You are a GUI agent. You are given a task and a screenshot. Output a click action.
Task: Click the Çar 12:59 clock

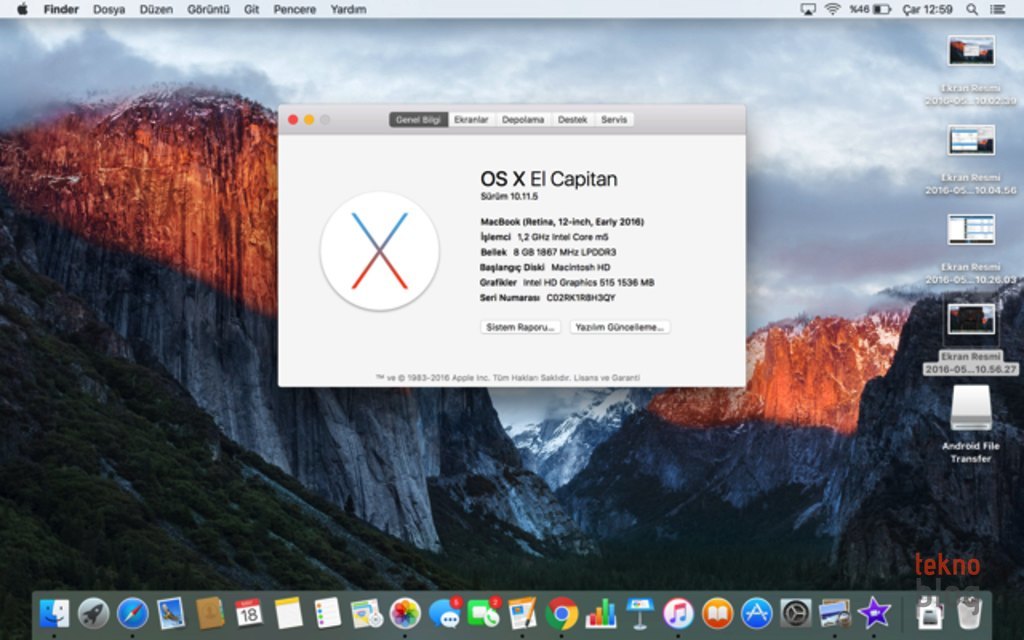click(x=927, y=9)
